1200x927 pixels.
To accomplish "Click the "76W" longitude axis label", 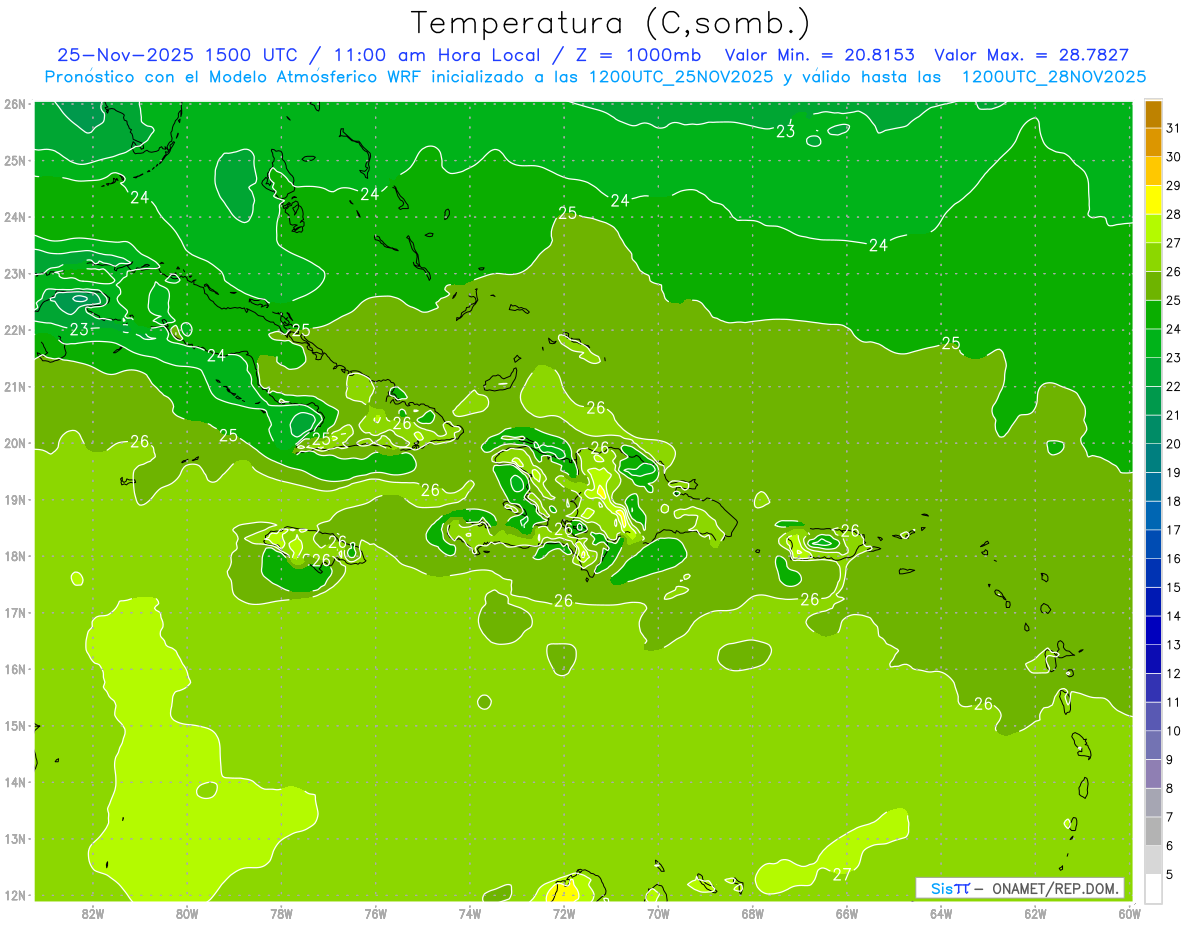I will [x=376, y=913].
